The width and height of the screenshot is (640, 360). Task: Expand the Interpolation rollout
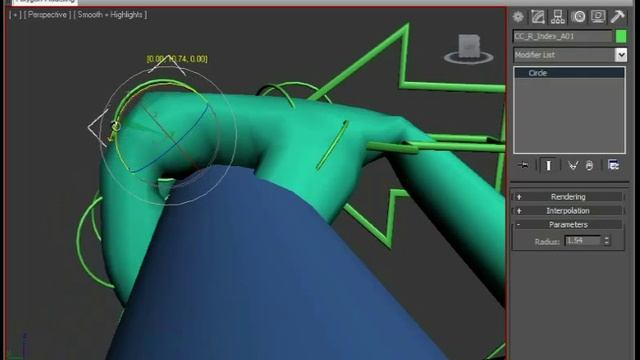tap(568, 211)
